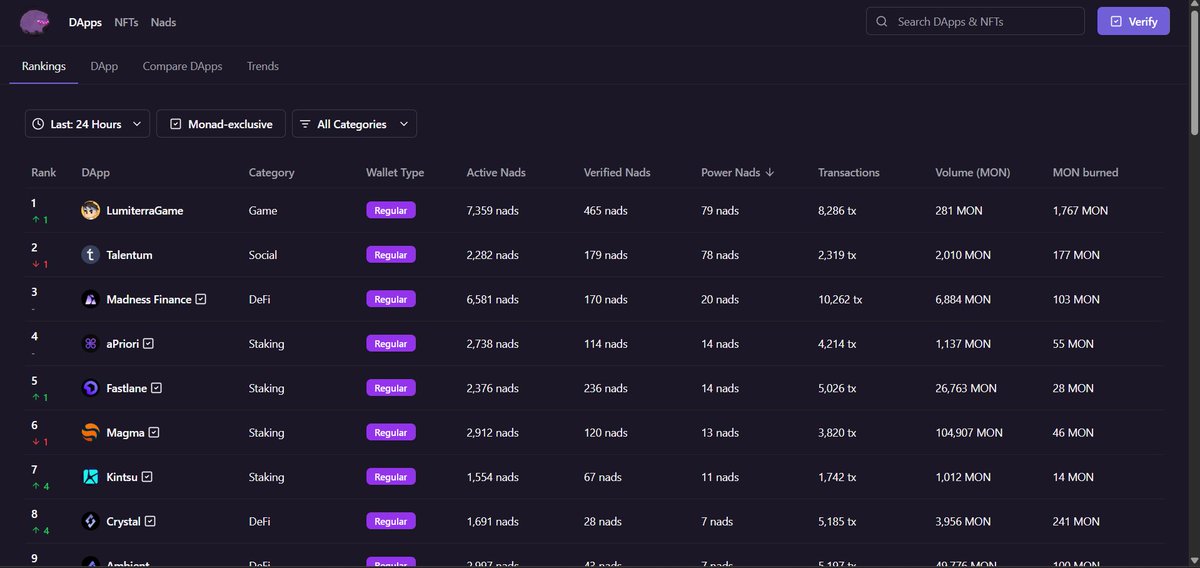Open the LumiterraGame dapp icon
This screenshot has width=1200, height=568.
click(90, 211)
